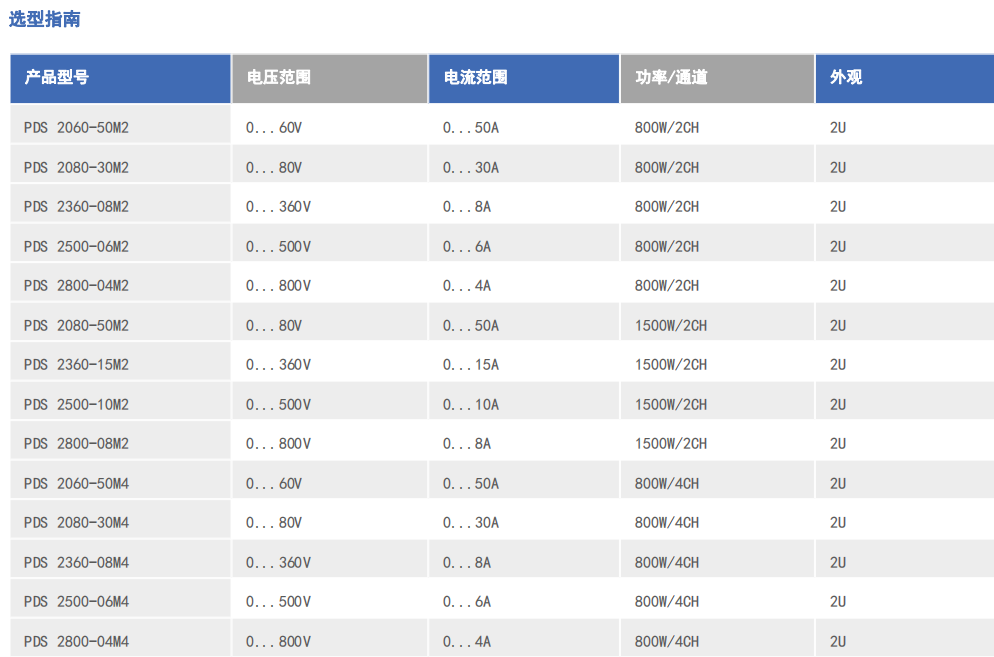Click the 电流范围 column header
This screenshot has width=994, height=657.
(524, 79)
